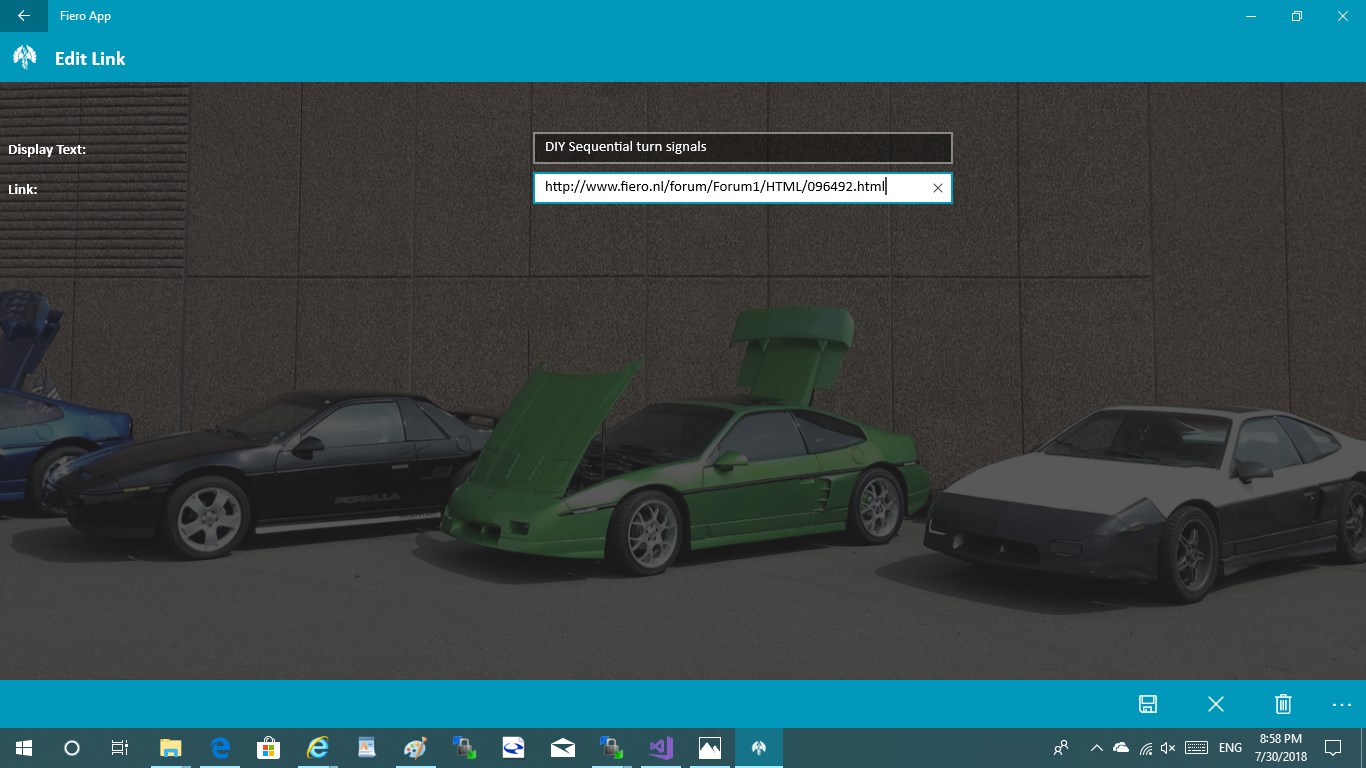Open OneDrive from the system tray

(x=1121, y=748)
